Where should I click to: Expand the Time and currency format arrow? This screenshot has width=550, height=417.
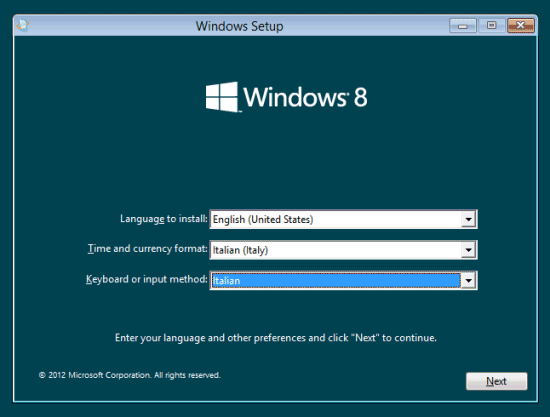468,250
